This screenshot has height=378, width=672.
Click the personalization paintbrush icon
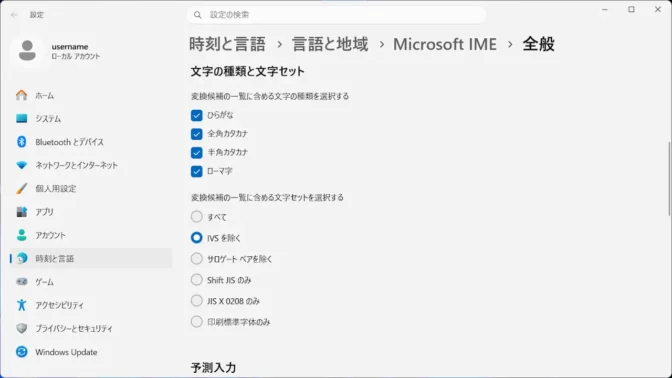click(x=21, y=189)
